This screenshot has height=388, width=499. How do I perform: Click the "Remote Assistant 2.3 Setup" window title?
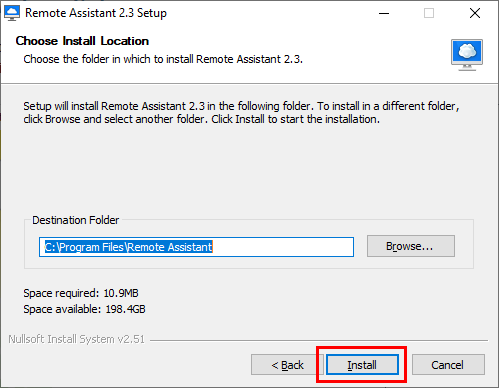coord(96,13)
